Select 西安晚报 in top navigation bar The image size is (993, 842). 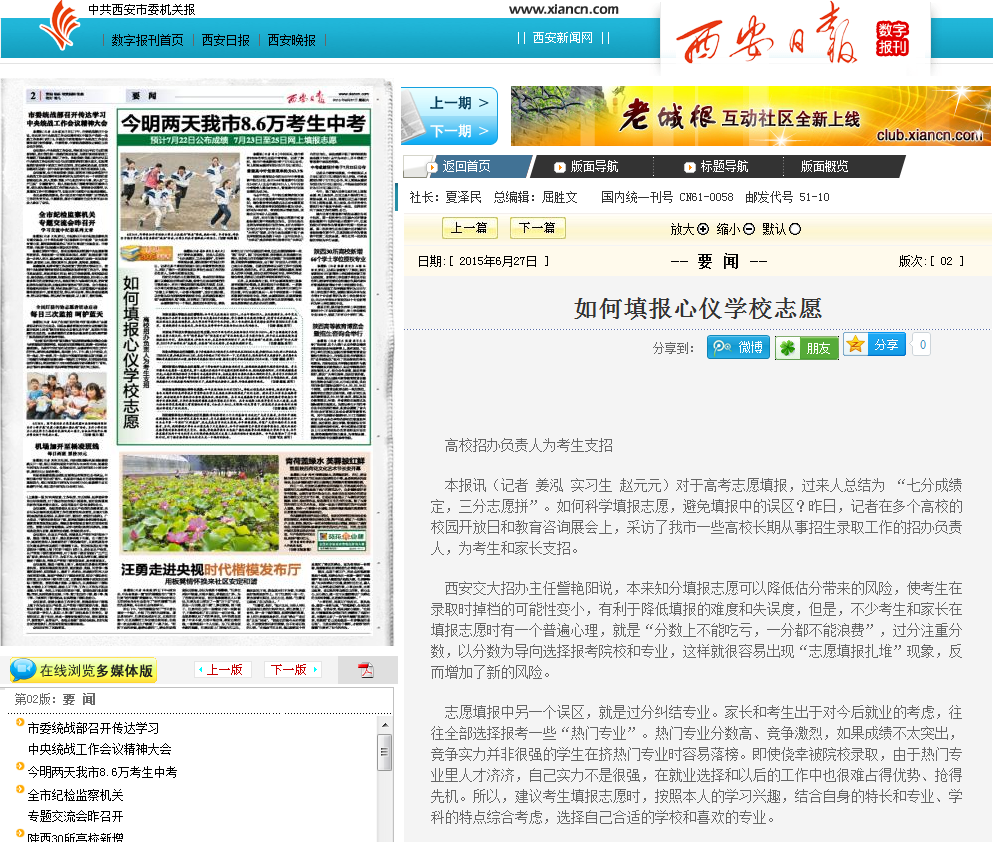pyautogui.click(x=291, y=40)
